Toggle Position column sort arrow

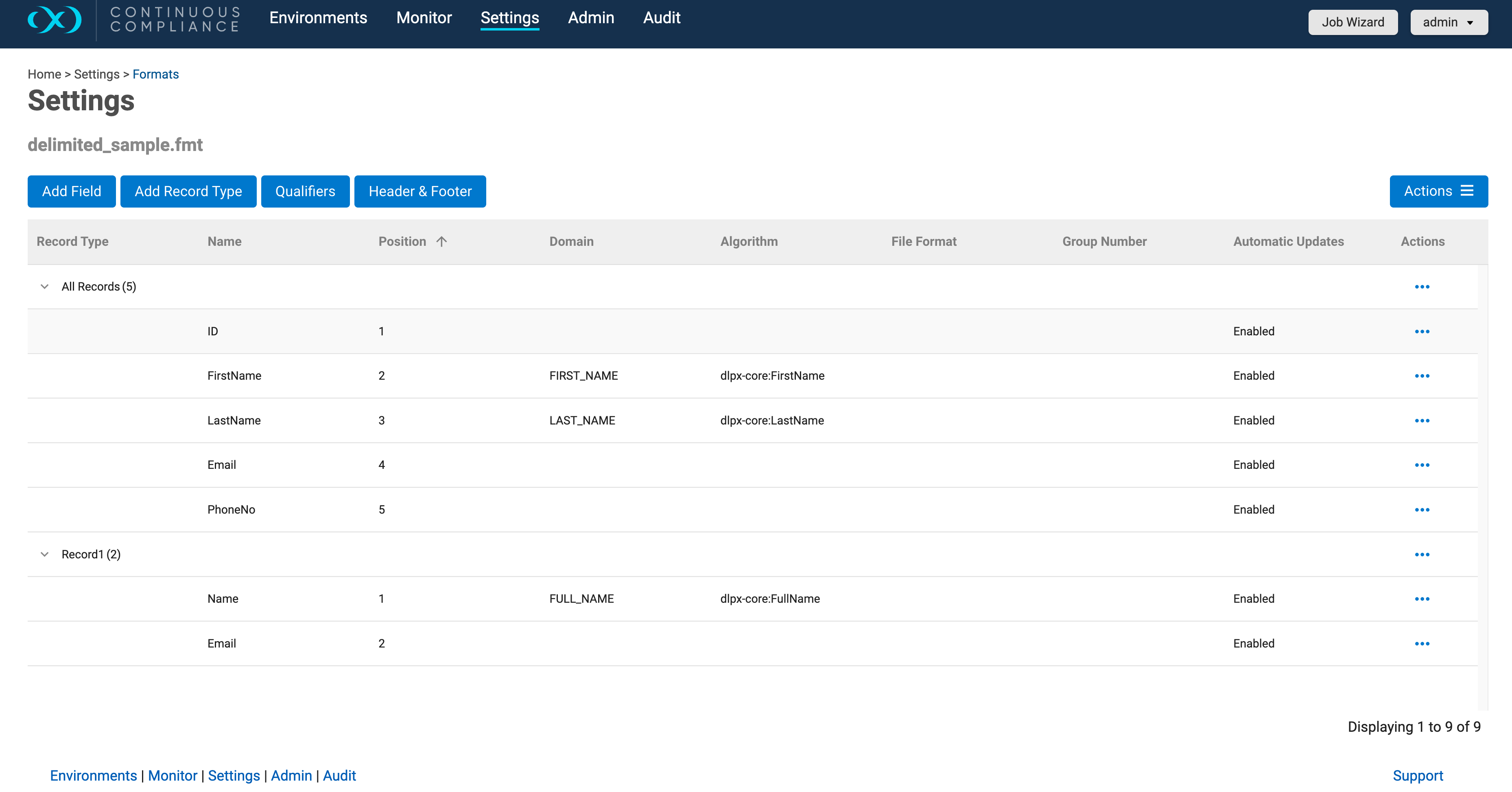pos(441,241)
